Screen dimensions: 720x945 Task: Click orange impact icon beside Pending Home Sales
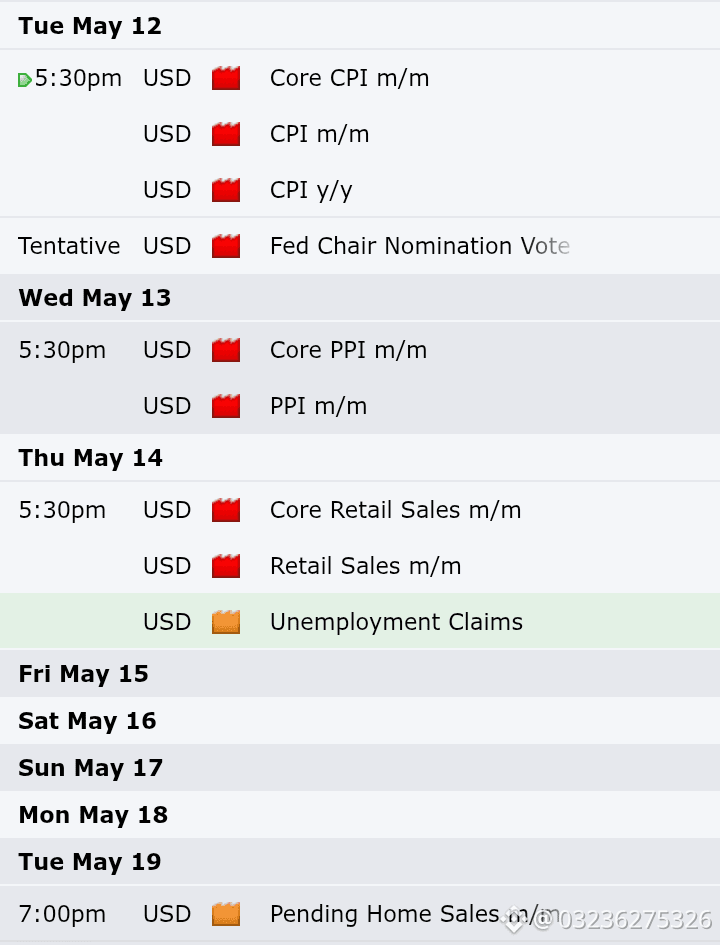[226, 914]
